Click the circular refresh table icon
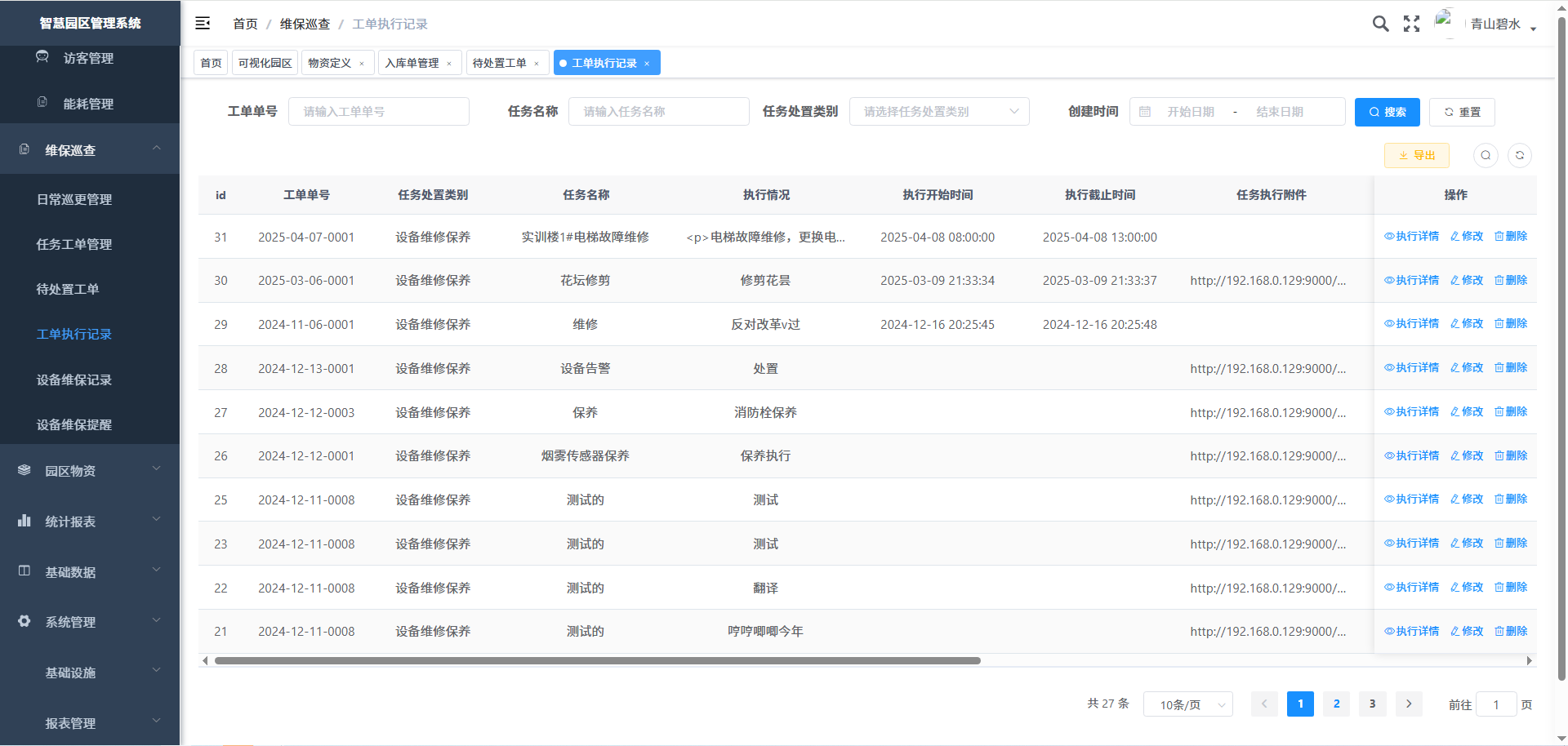Viewport: 1568px width, 746px height. coord(1519,155)
